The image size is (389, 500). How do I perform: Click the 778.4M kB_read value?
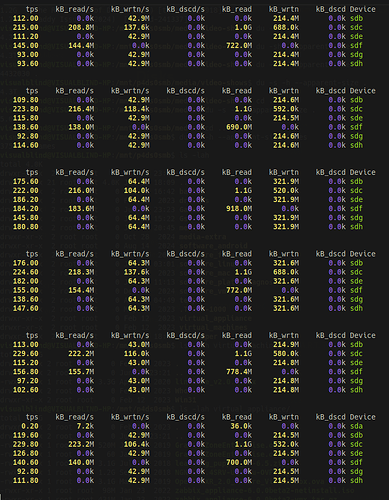[x=239, y=372]
